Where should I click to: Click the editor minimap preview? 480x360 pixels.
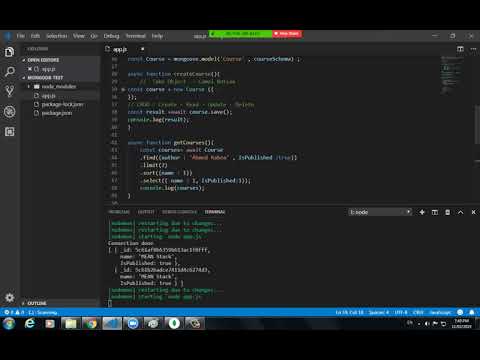(452, 75)
